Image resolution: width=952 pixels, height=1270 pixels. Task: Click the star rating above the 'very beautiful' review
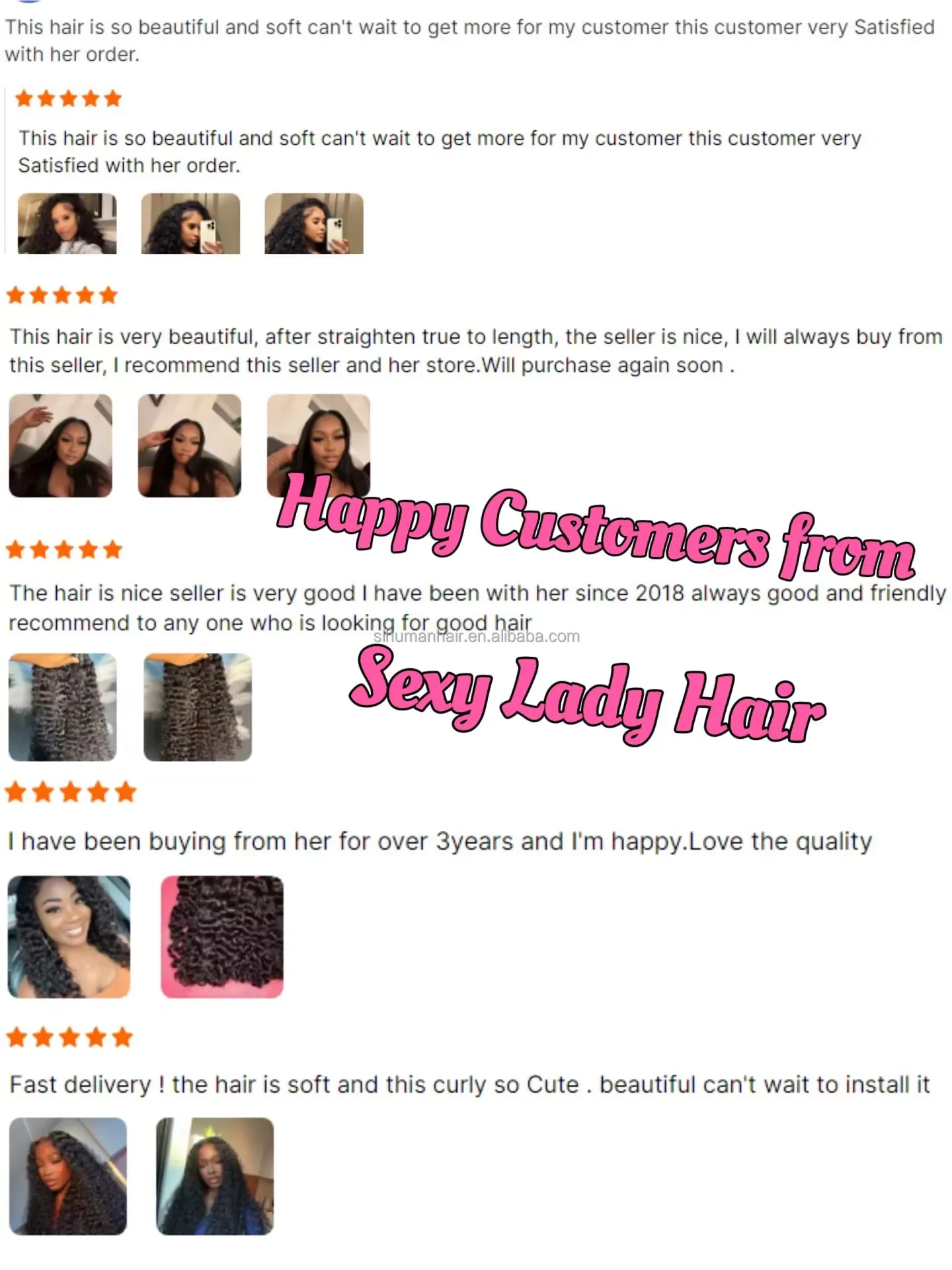[62, 295]
